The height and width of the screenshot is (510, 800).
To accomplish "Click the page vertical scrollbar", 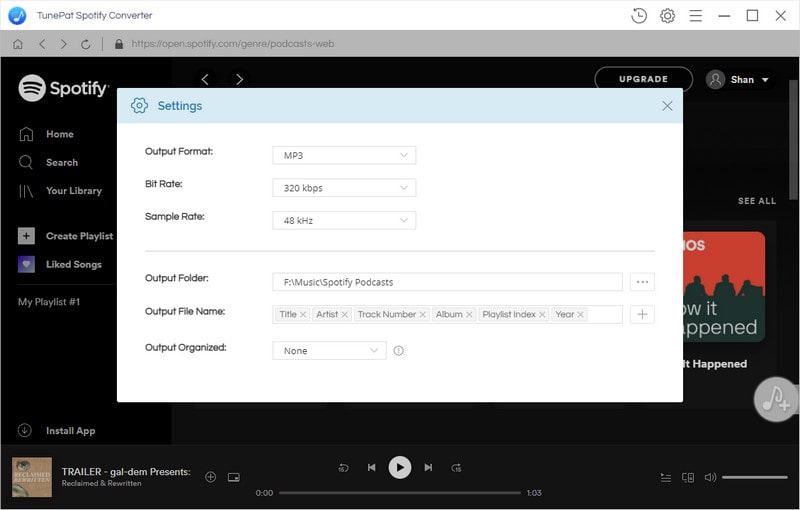I will [793, 140].
